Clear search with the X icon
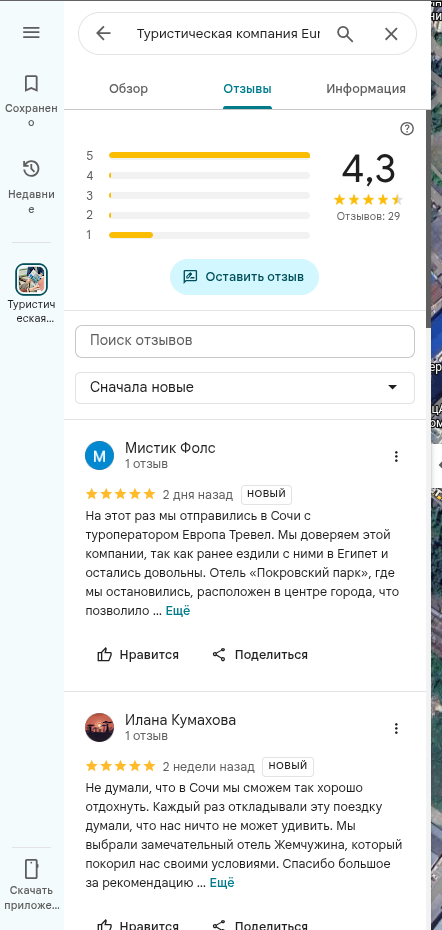Image resolution: width=442 pixels, height=930 pixels. (x=391, y=34)
